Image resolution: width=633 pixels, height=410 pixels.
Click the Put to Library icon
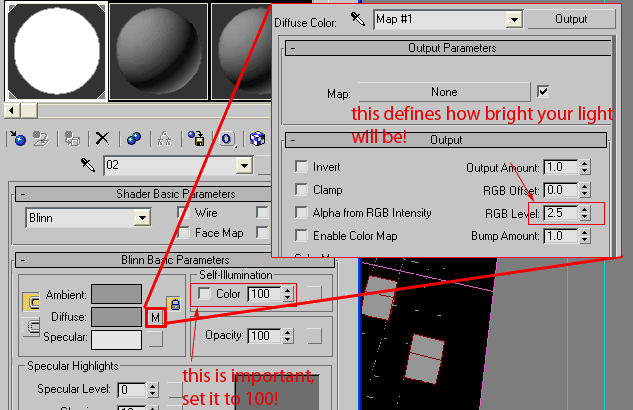[x=196, y=138]
